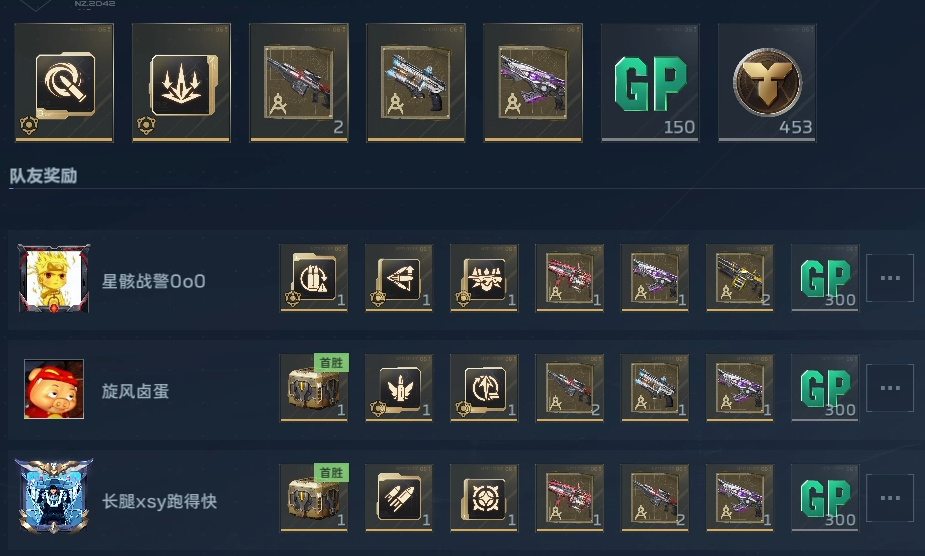The height and width of the screenshot is (556, 925).
Task: Open the first-win crate for 长腿xsy跑得快
Action: 314,498
